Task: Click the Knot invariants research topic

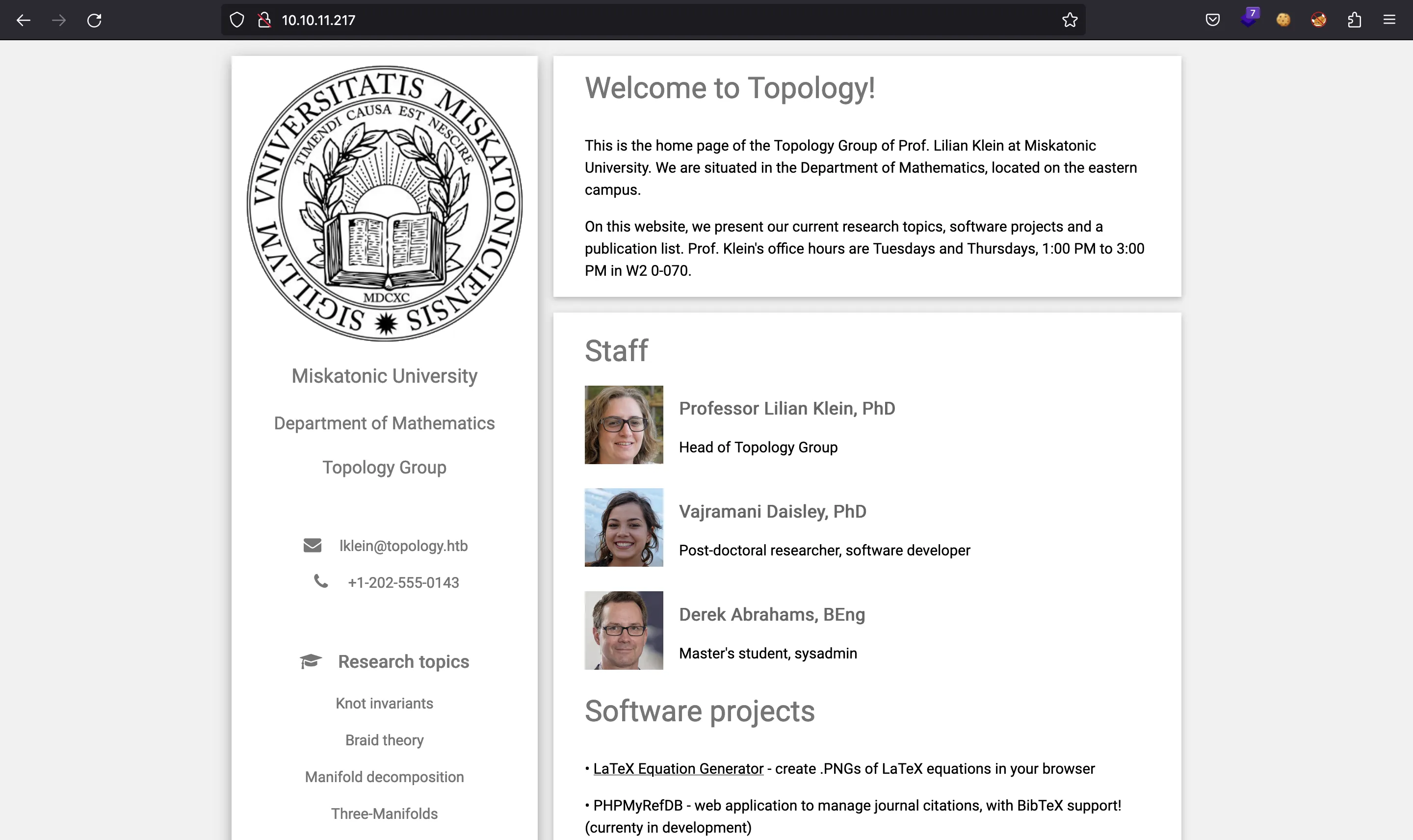Action: click(x=384, y=704)
